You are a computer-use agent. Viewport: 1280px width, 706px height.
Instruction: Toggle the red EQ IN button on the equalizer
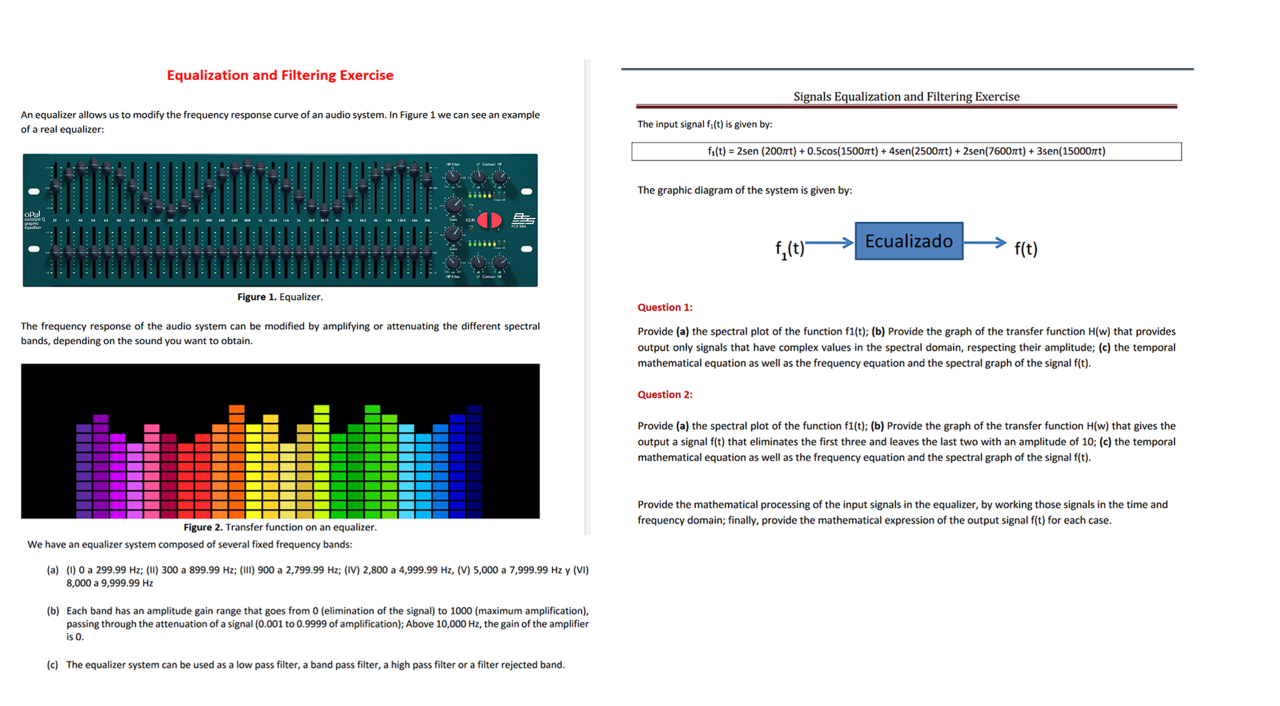tap(489, 220)
